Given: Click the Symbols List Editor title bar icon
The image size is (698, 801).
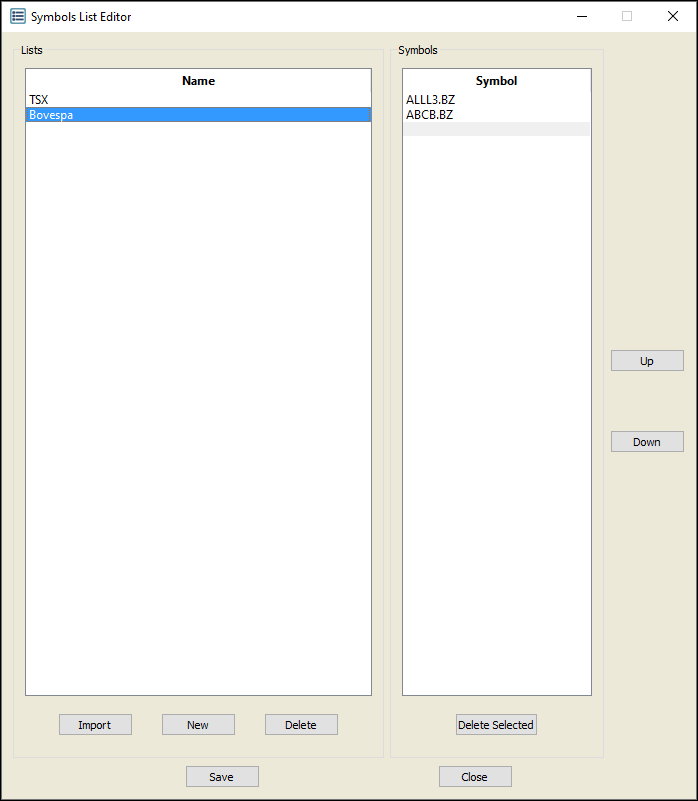Looking at the screenshot, I should tap(18, 16).
